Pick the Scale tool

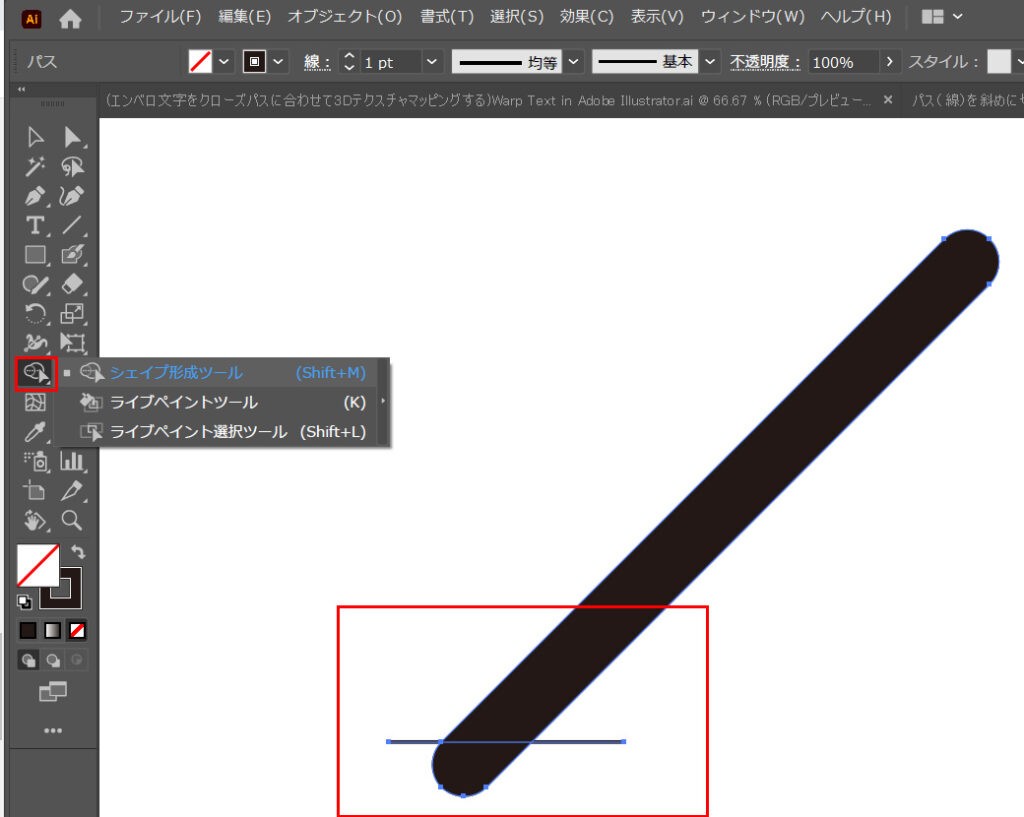pyautogui.click(x=72, y=313)
